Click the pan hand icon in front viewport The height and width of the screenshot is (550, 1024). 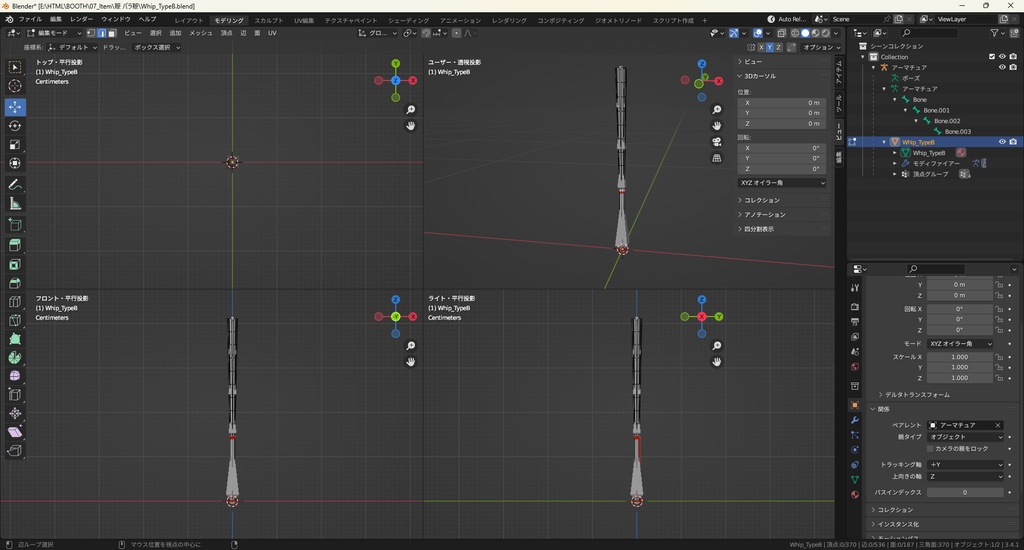coord(411,361)
